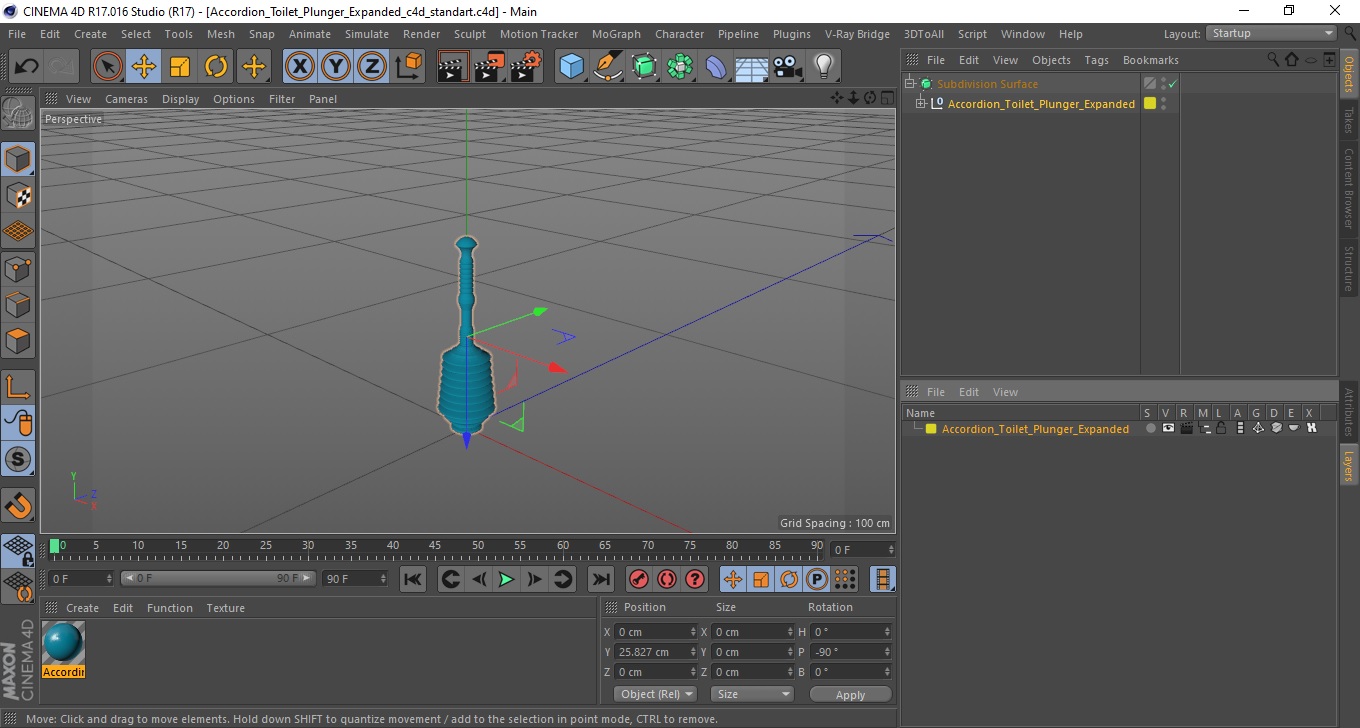Screen dimensions: 1360x728
Task: Open the array modeling objects icon
Action: [x=680, y=67]
